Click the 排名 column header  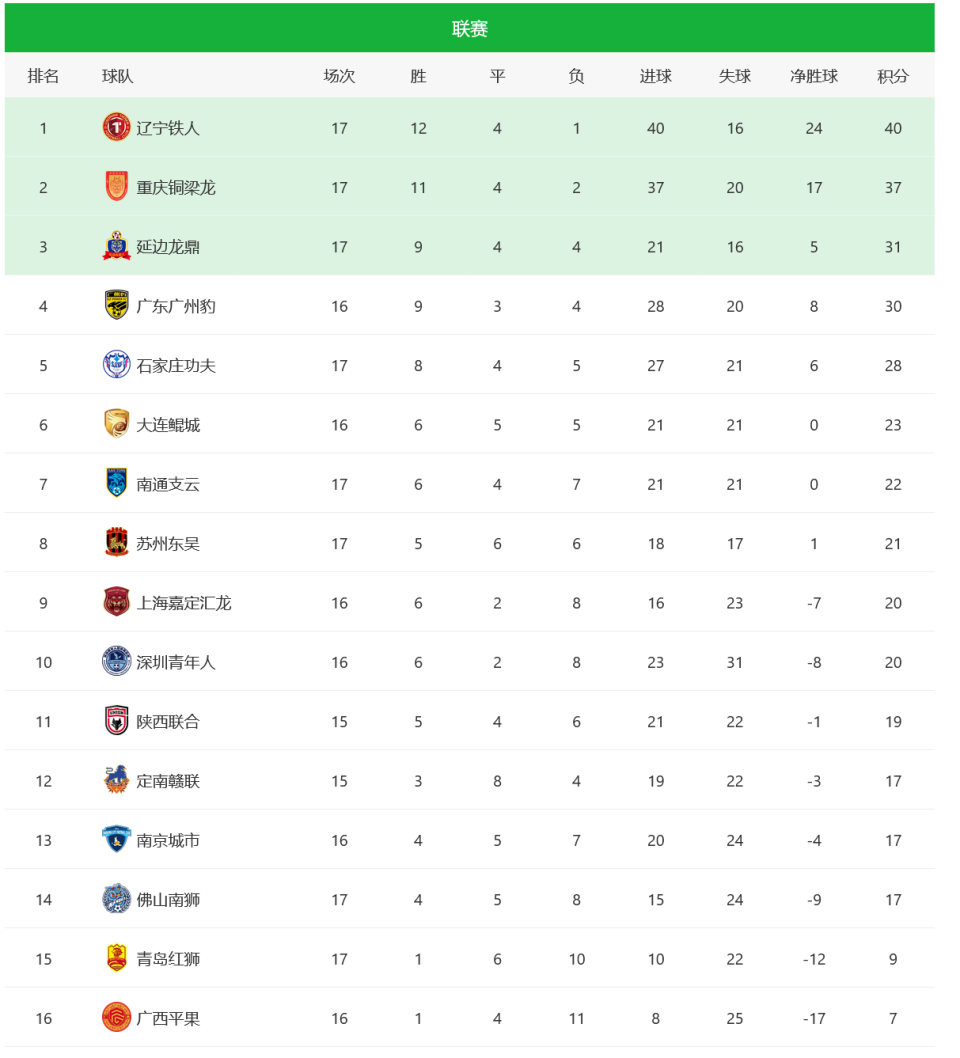[43, 76]
